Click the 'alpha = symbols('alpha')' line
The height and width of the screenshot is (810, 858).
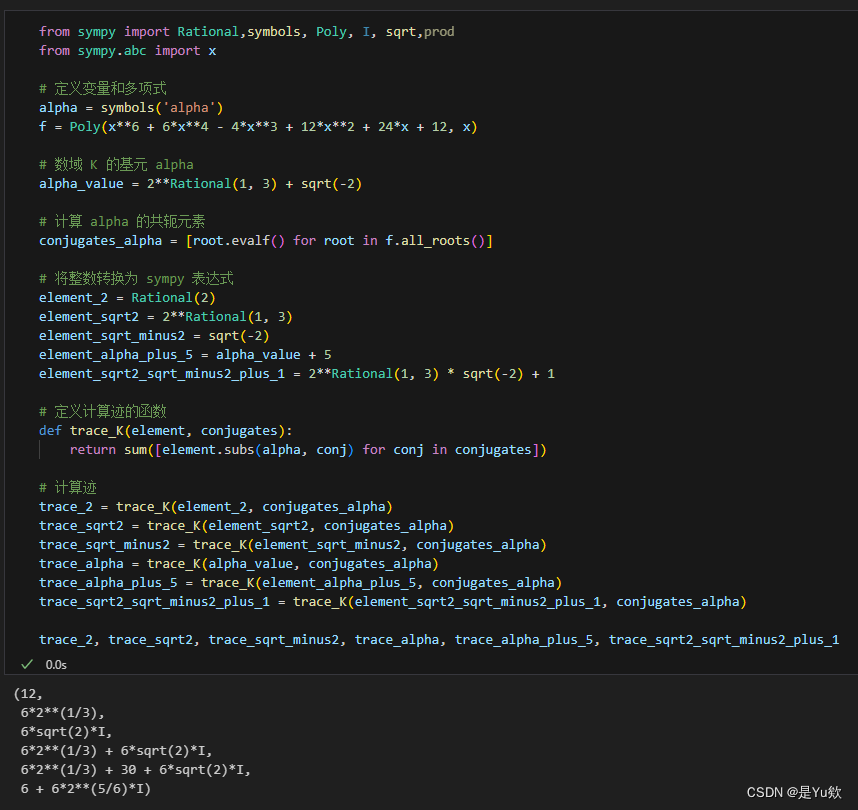point(131,108)
